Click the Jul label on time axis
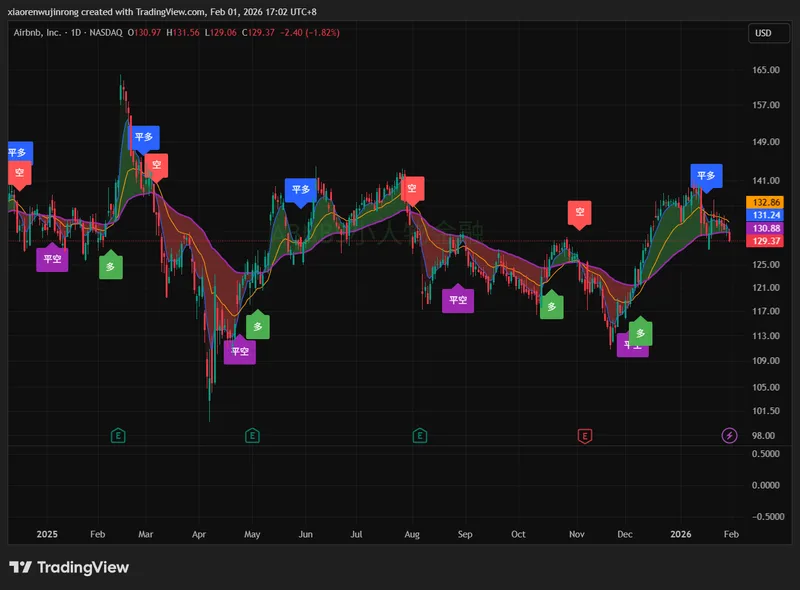Image resolution: width=800 pixels, height=590 pixels. pos(356,534)
